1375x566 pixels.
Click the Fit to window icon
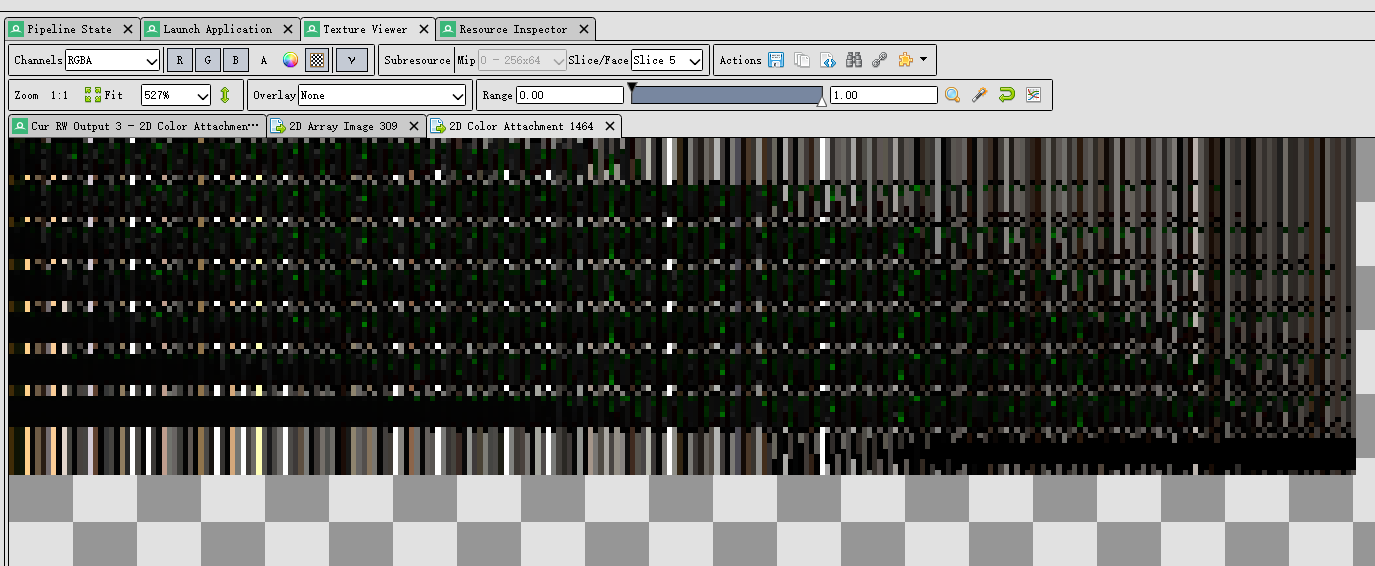click(x=93, y=95)
